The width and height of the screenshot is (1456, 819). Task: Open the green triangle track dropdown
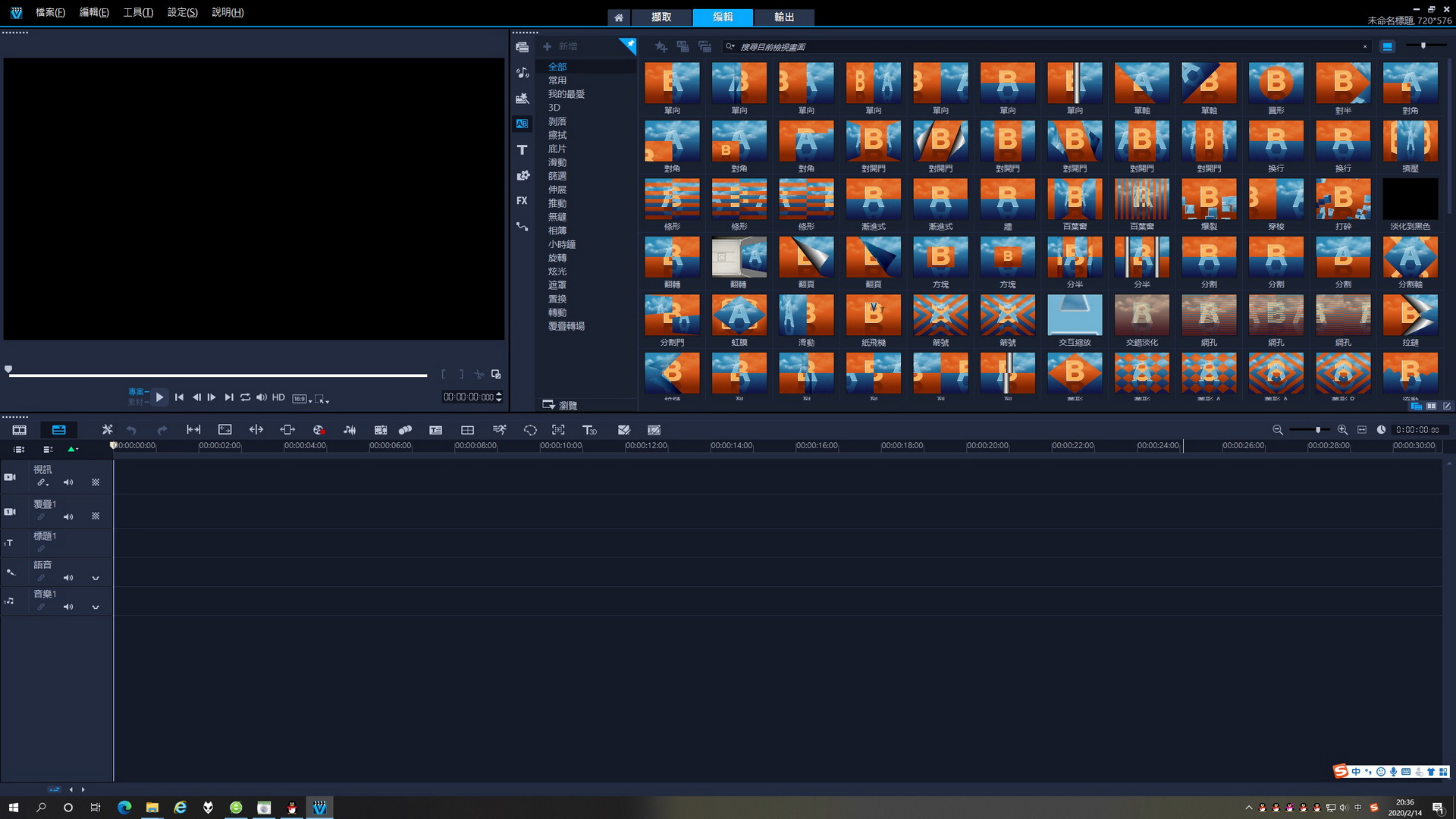(x=73, y=450)
